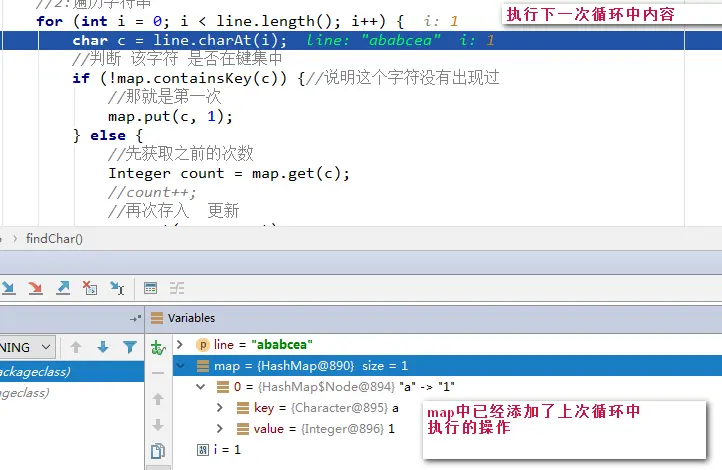The height and width of the screenshot is (470, 722).
Task: Open the thread dropdown ending in NING
Action: pos(27,347)
